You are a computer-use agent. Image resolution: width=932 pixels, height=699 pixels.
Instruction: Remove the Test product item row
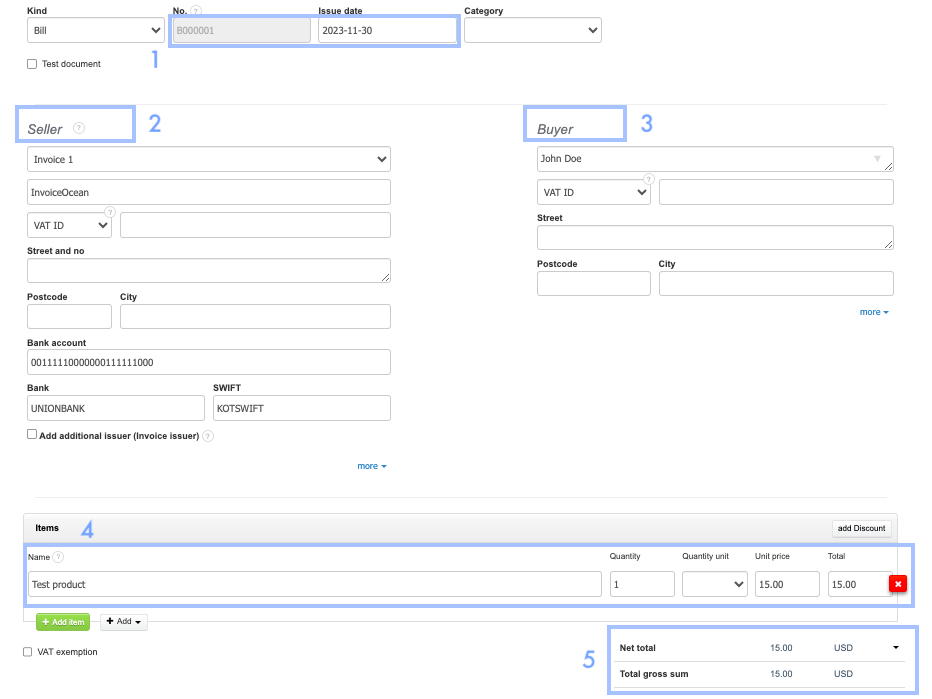coord(897,584)
